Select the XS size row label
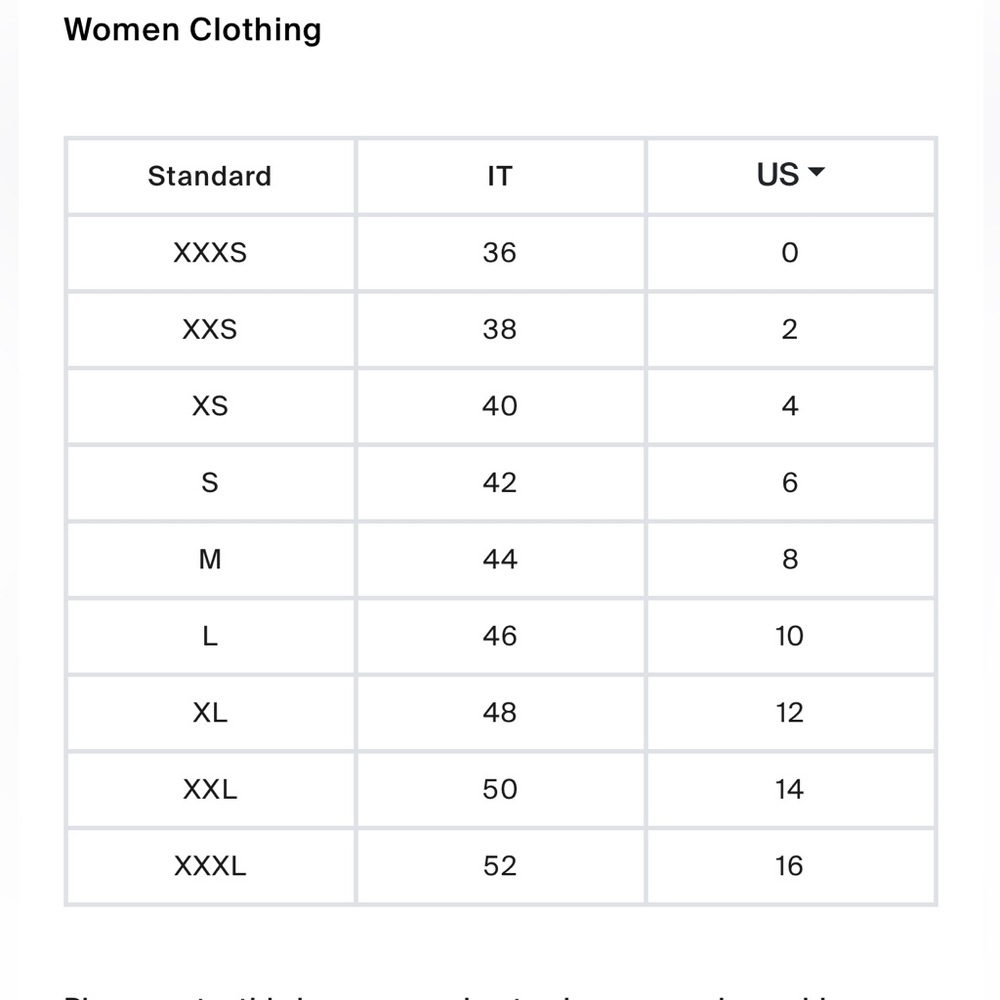Screen dimensions: 1000x1000 210,406
